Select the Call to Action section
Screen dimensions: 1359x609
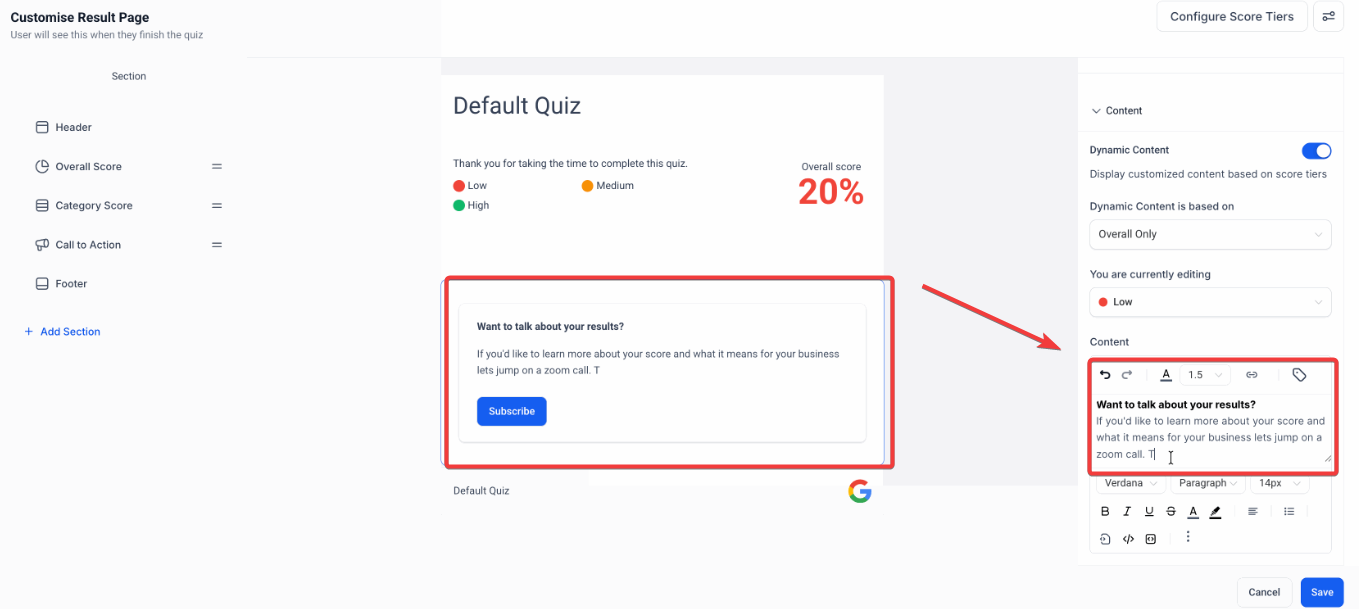point(90,245)
